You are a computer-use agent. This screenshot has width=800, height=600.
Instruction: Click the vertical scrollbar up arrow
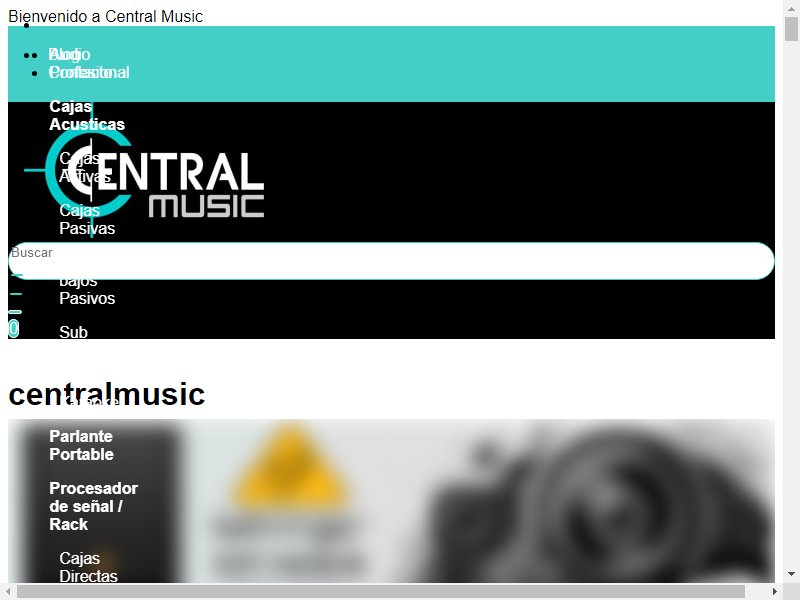[791, 8]
